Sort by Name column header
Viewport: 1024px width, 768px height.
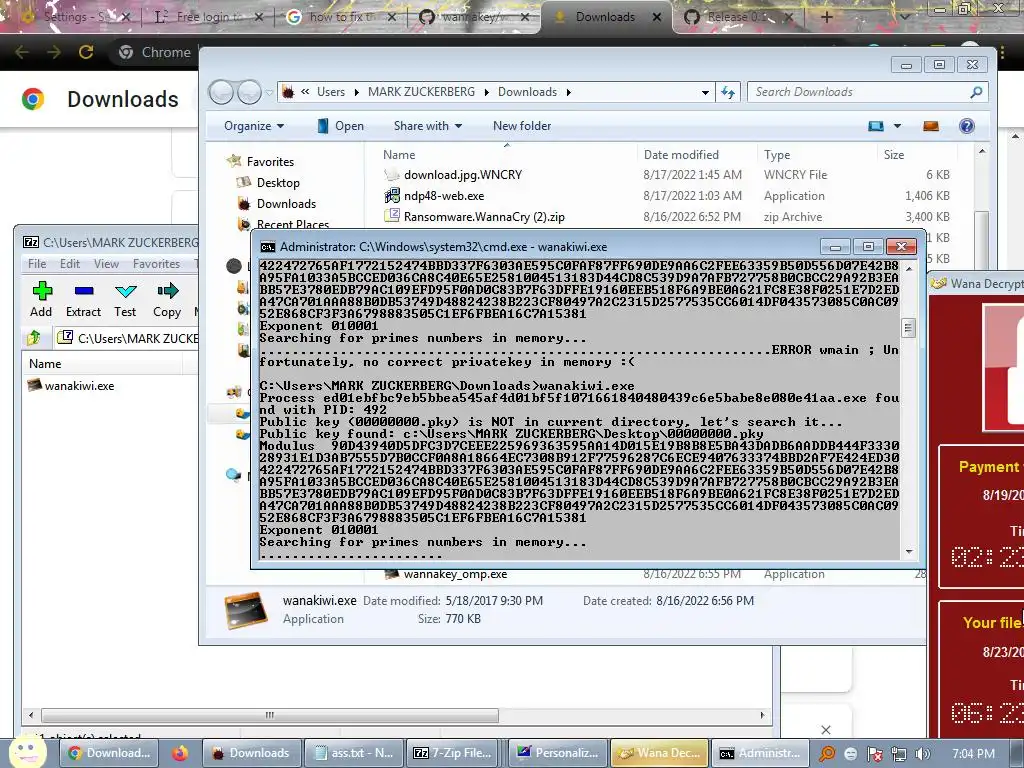click(399, 155)
